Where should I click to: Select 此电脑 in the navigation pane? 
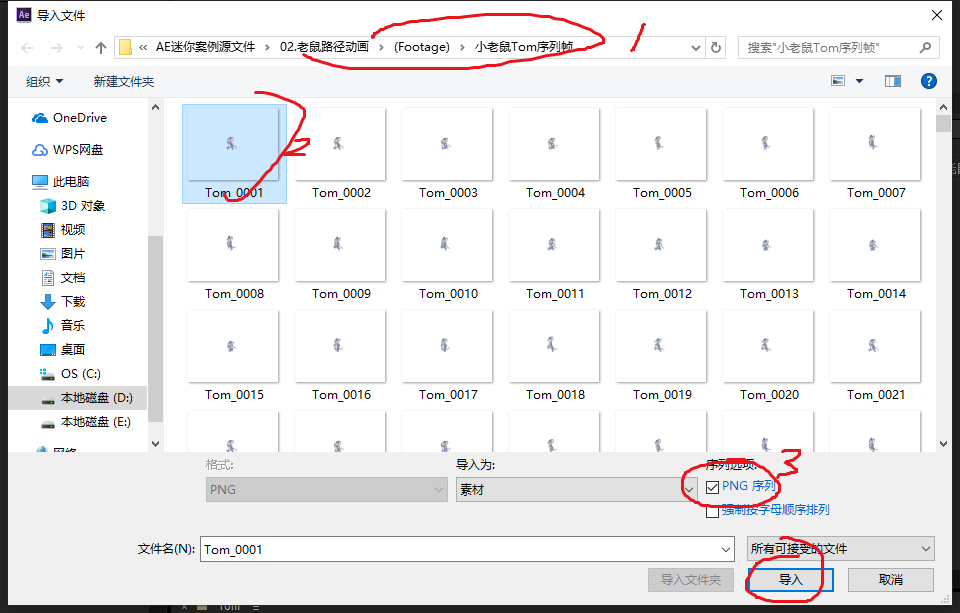pyautogui.click(x=60, y=181)
